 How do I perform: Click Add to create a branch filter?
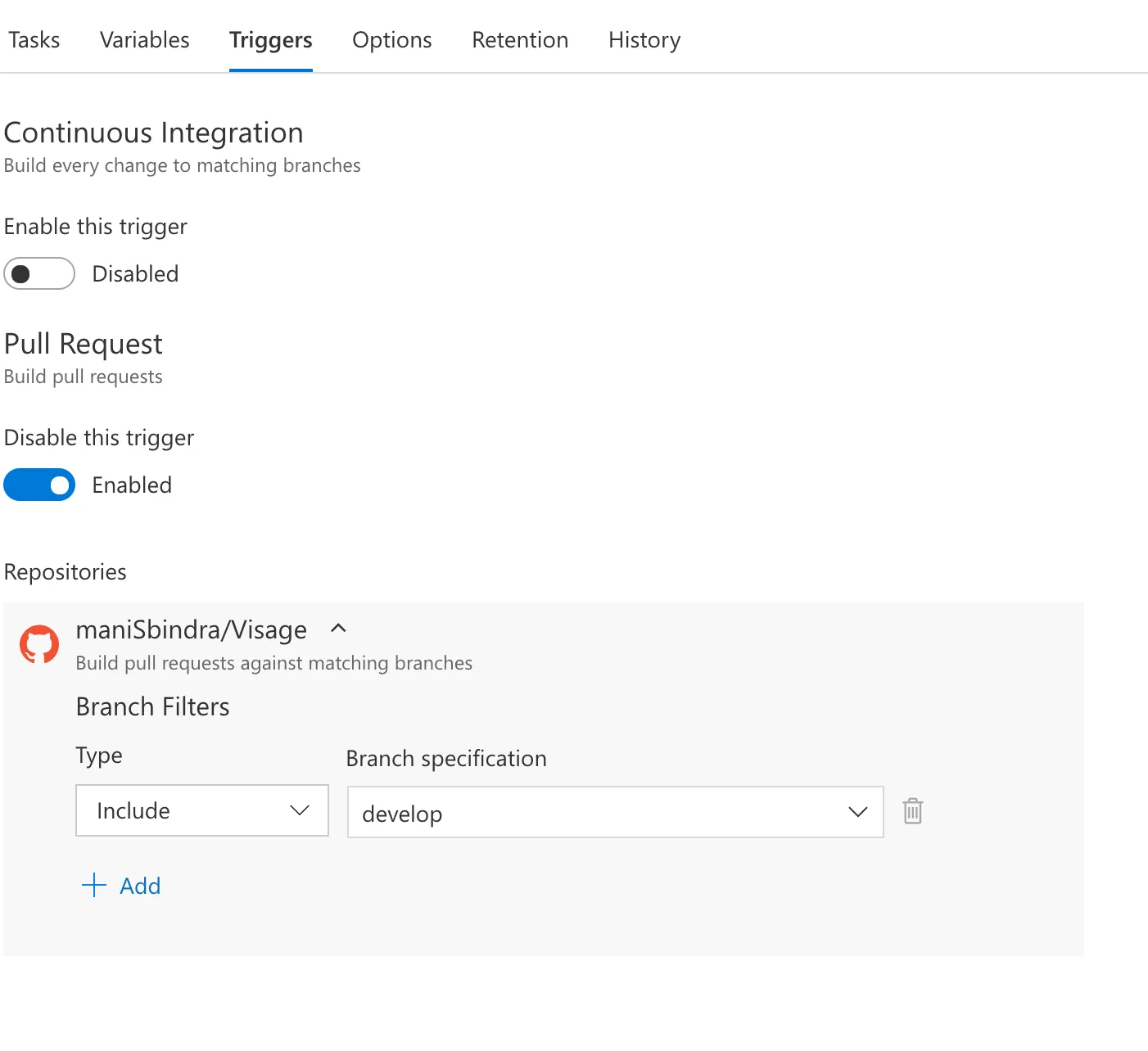tap(140, 886)
